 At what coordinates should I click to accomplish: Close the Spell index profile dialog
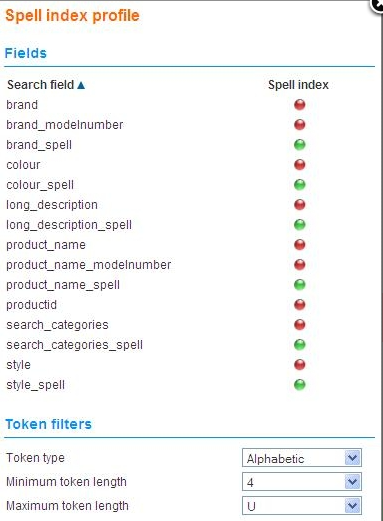pos(377,5)
